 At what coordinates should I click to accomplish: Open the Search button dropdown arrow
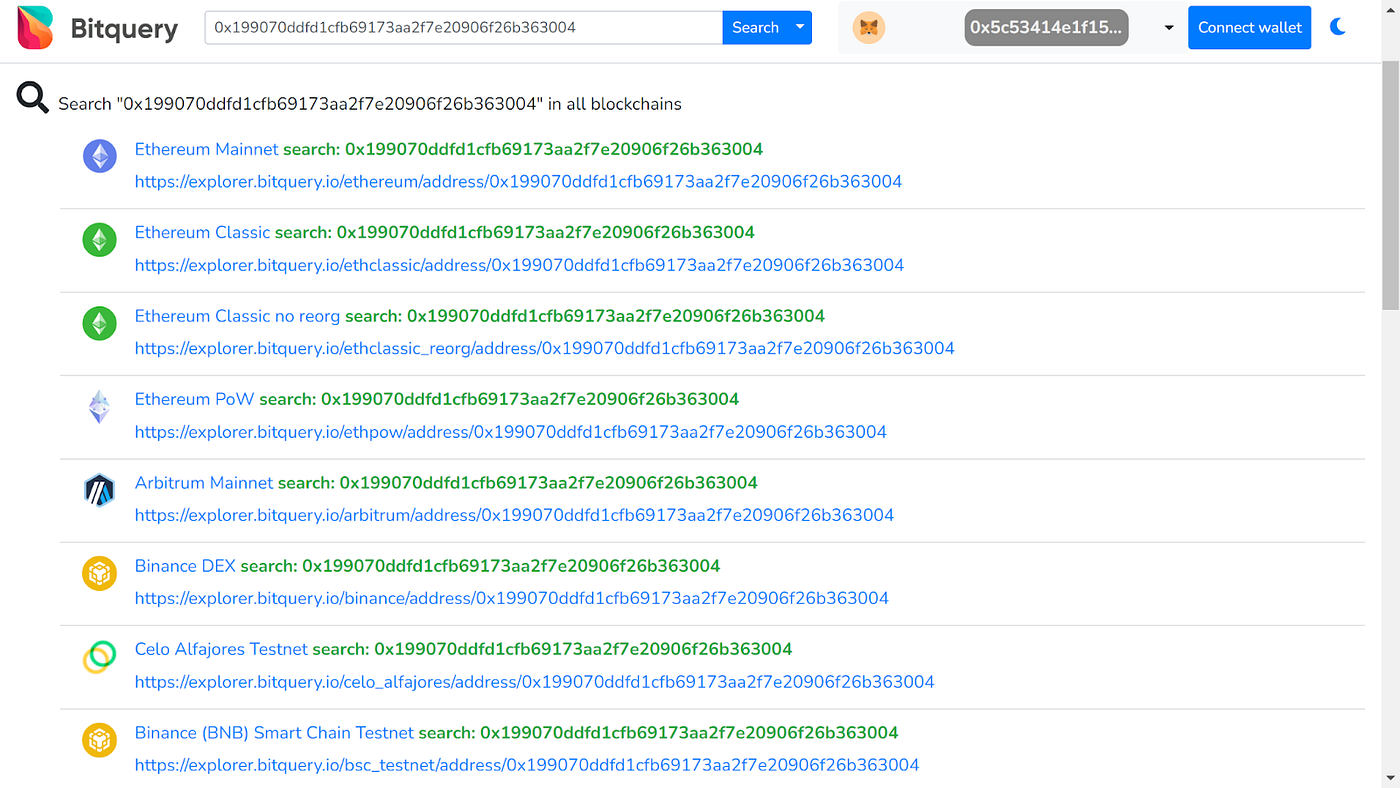(798, 27)
